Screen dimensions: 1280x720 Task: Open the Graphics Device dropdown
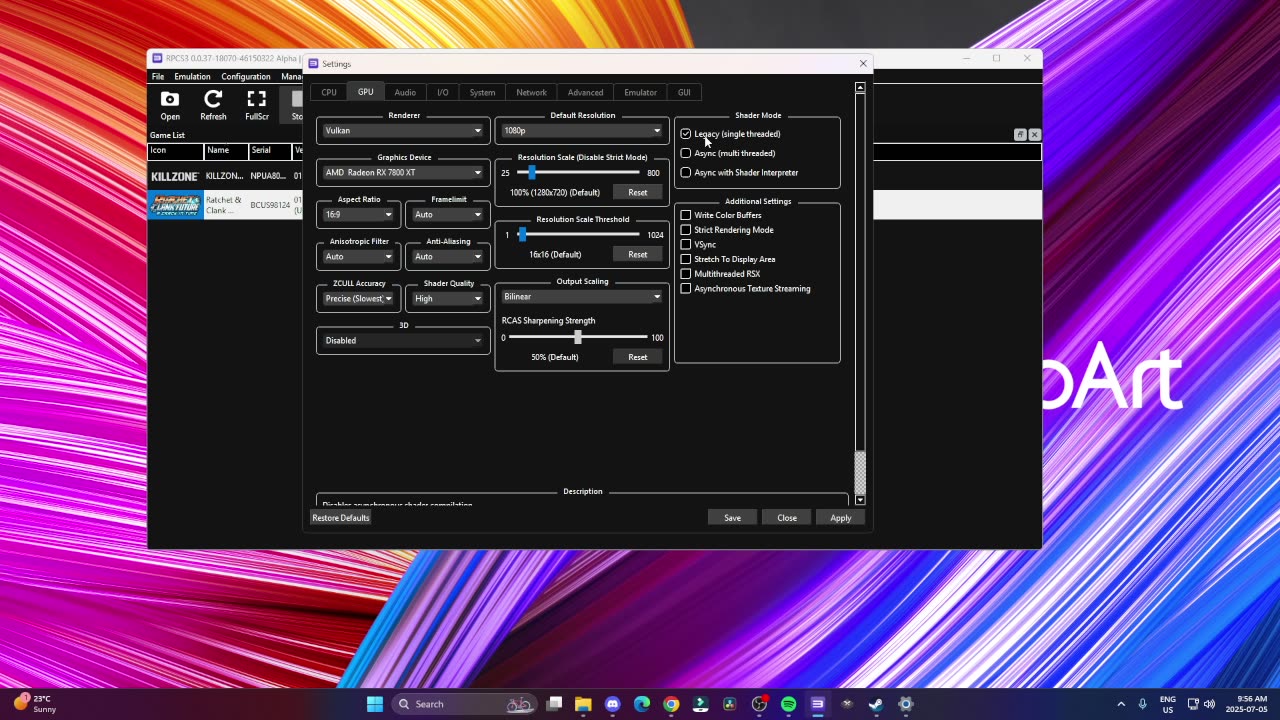click(403, 173)
